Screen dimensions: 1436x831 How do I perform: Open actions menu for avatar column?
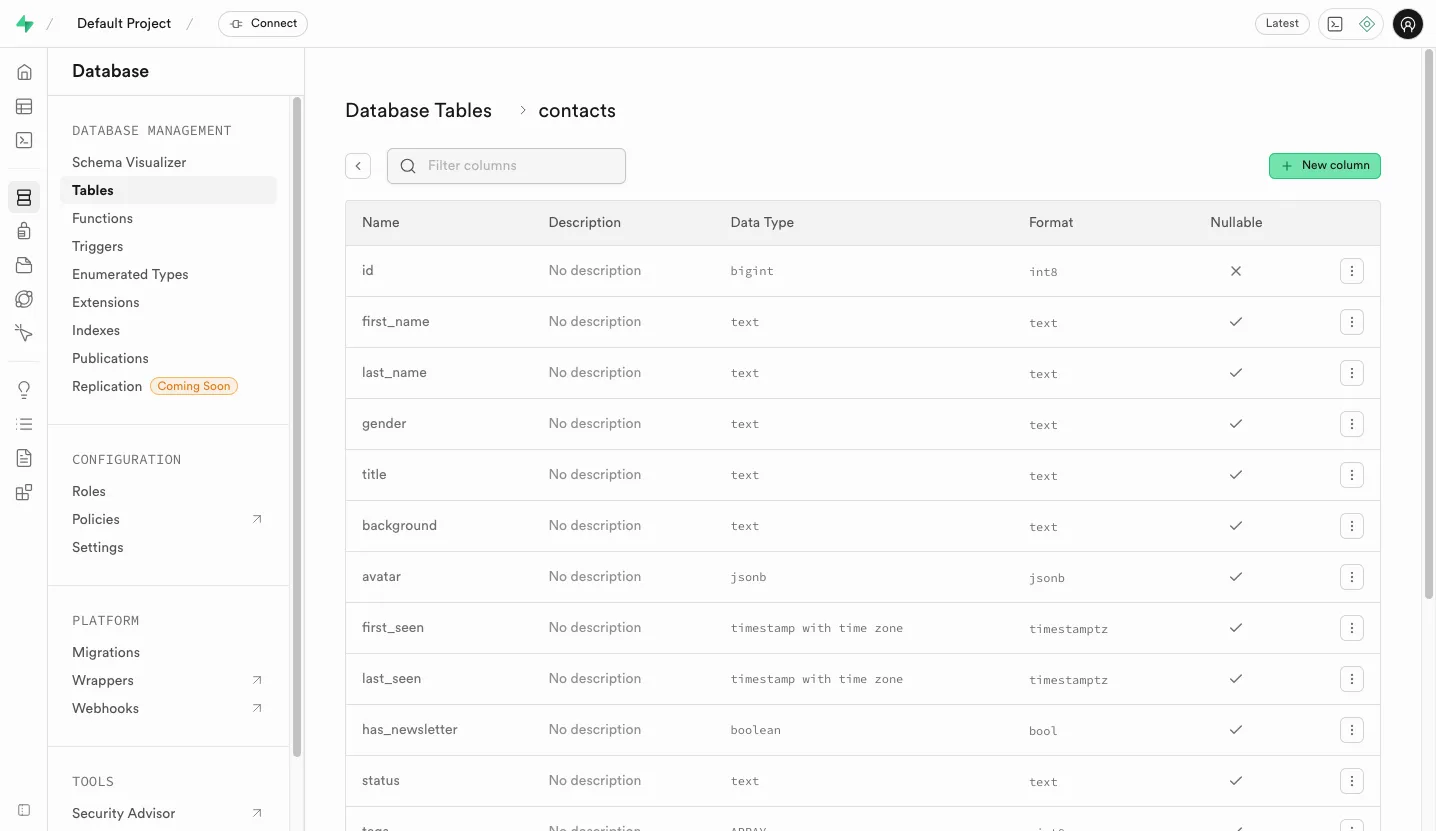[1351, 577]
